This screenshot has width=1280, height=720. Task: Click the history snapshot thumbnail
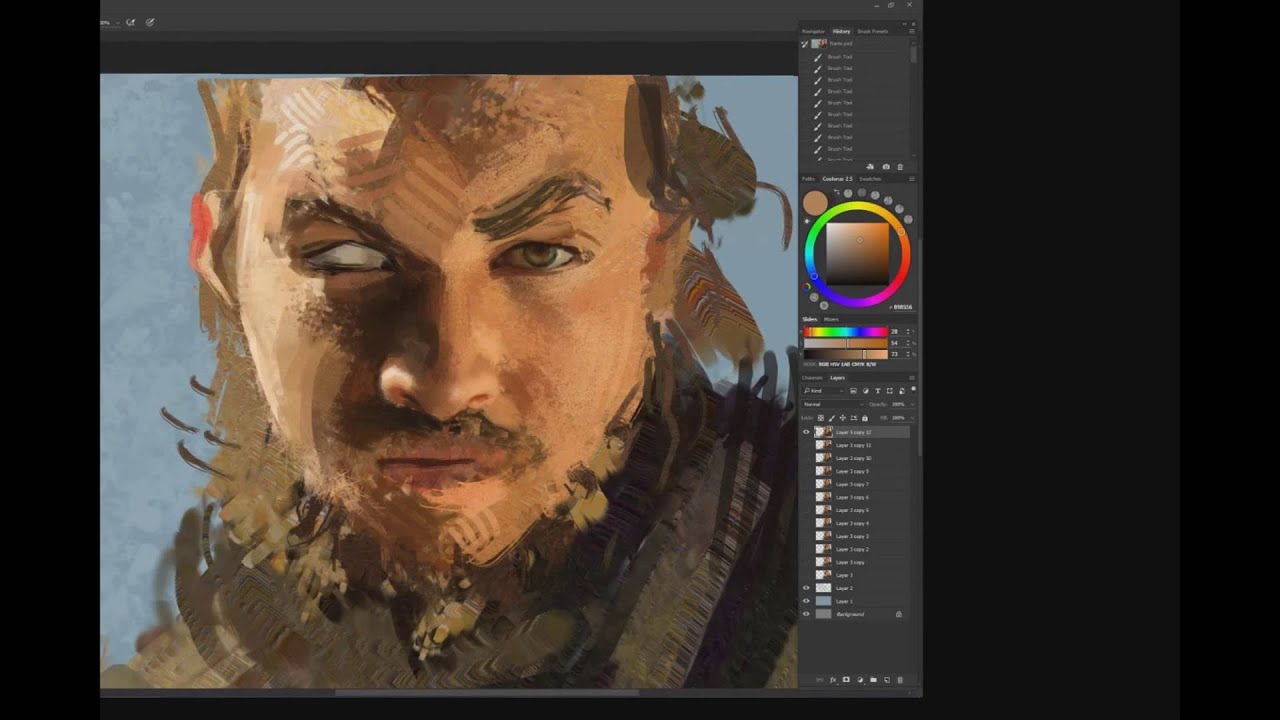819,44
